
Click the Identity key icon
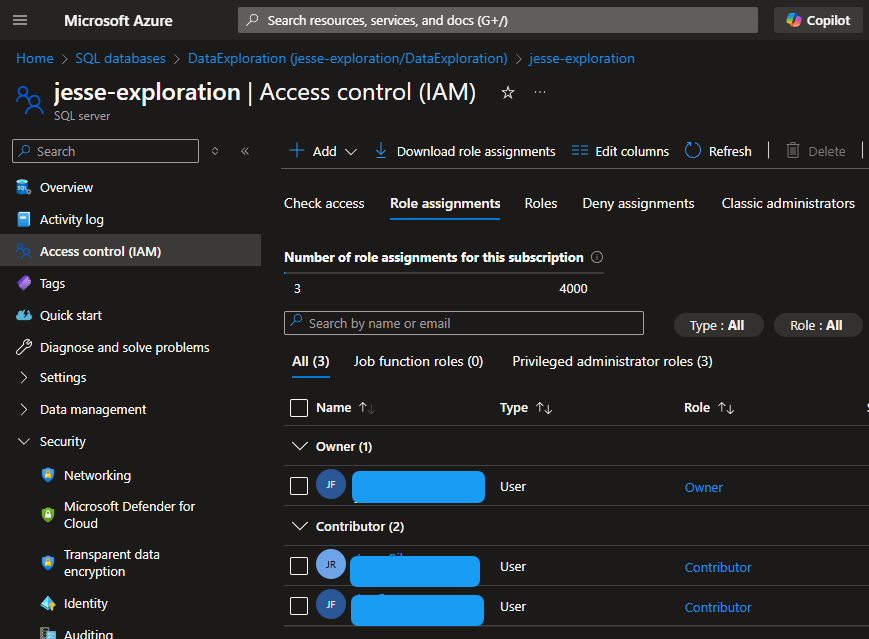(48, 604)
